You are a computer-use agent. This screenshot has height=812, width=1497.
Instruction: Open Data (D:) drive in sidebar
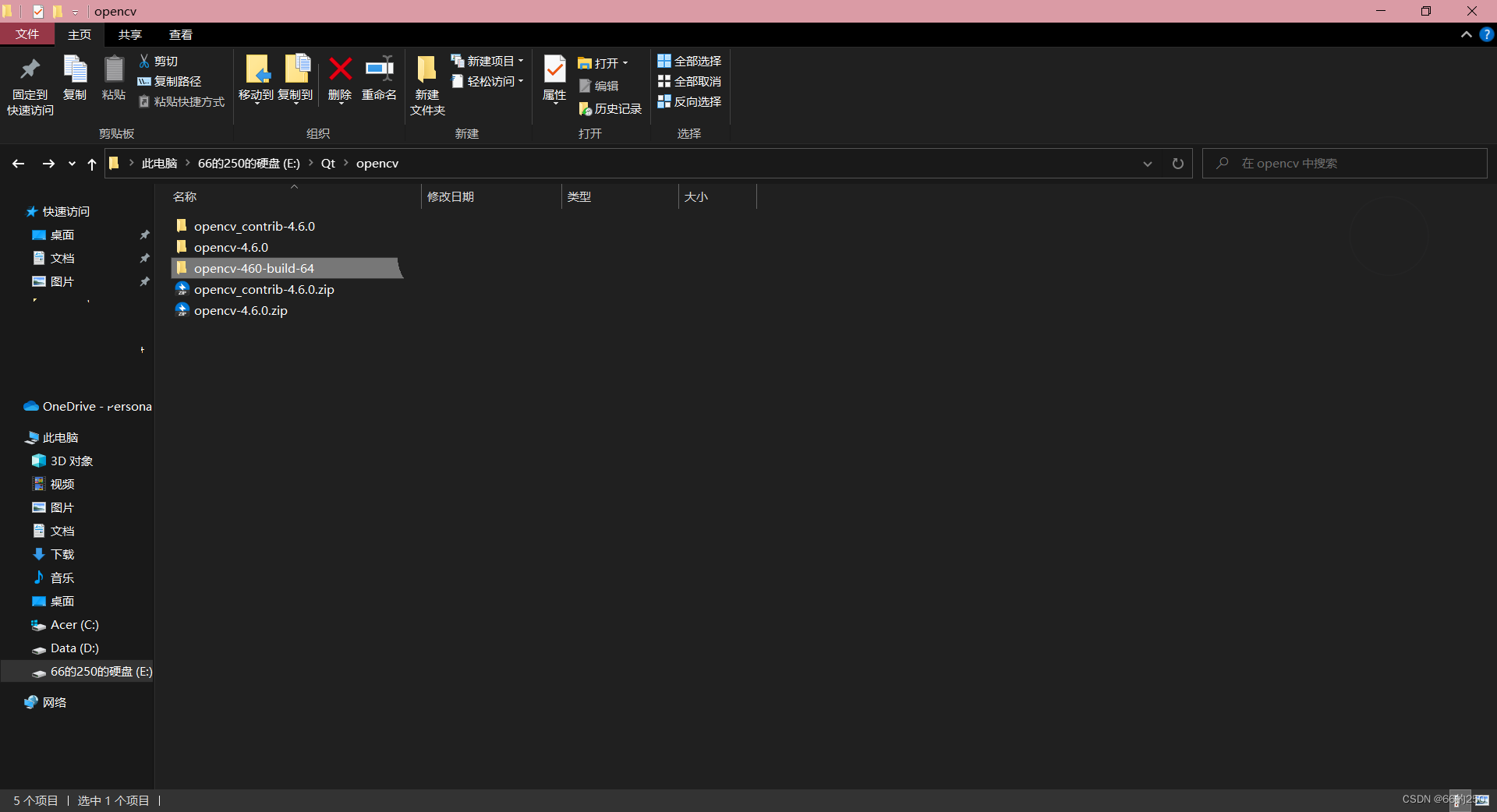[74, 648]
